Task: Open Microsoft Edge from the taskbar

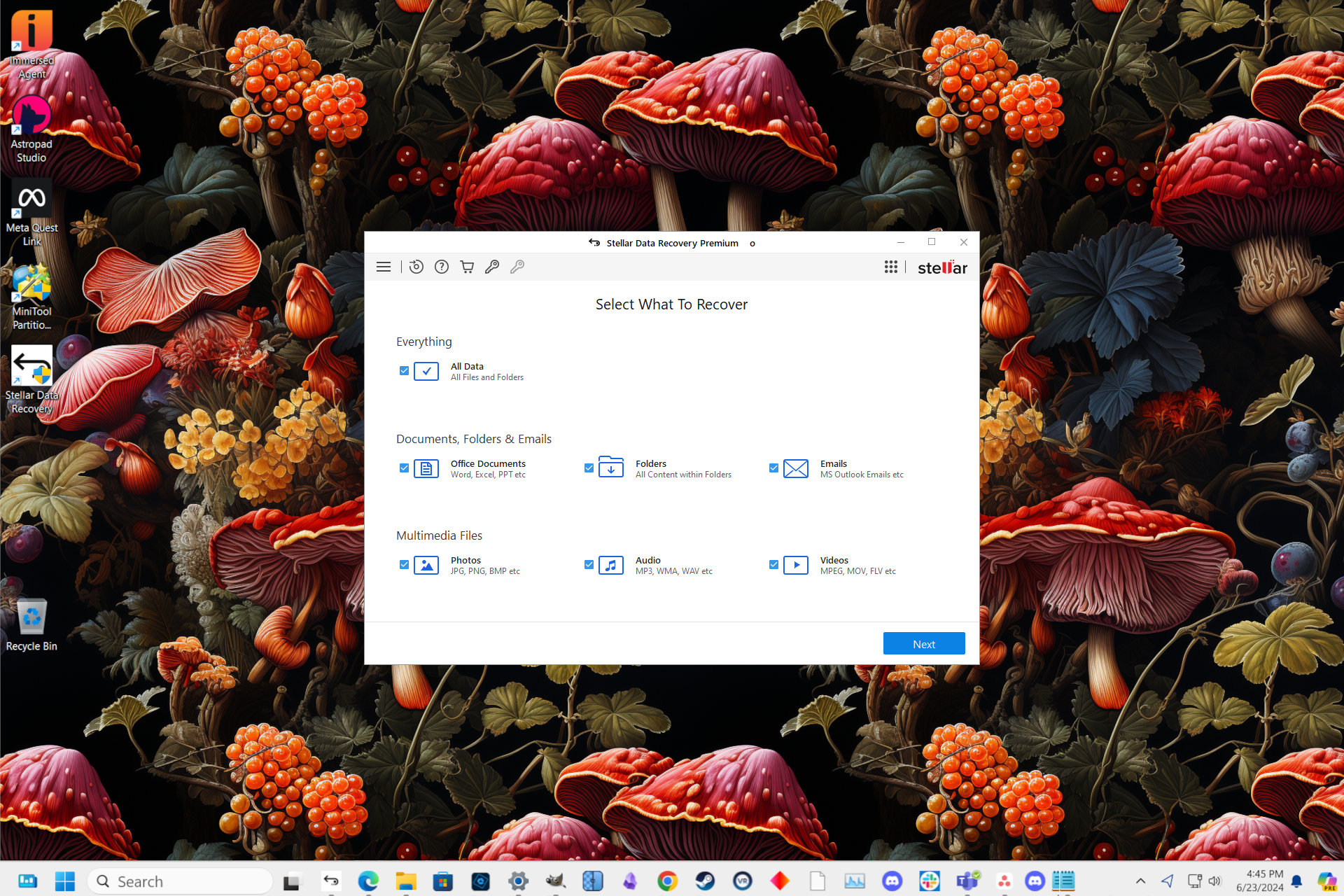Action: tap(368, 881)
